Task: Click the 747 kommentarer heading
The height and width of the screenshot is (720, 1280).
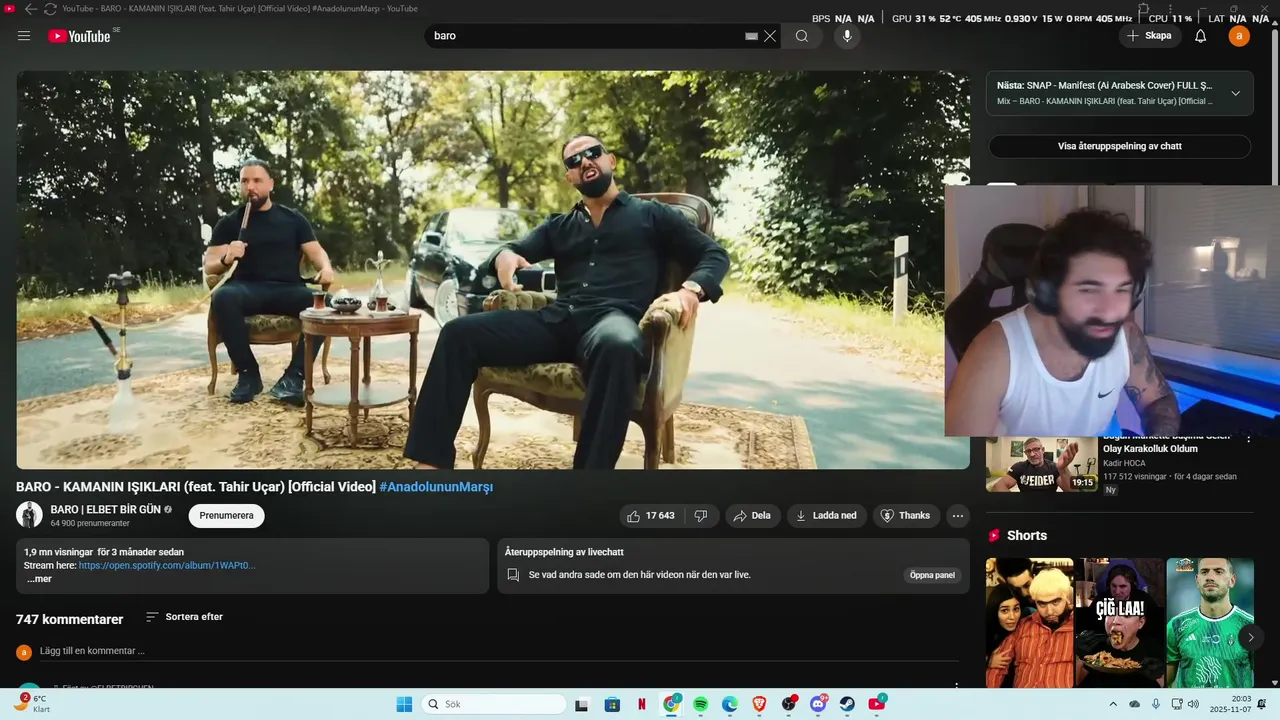Action: [70, 620]
